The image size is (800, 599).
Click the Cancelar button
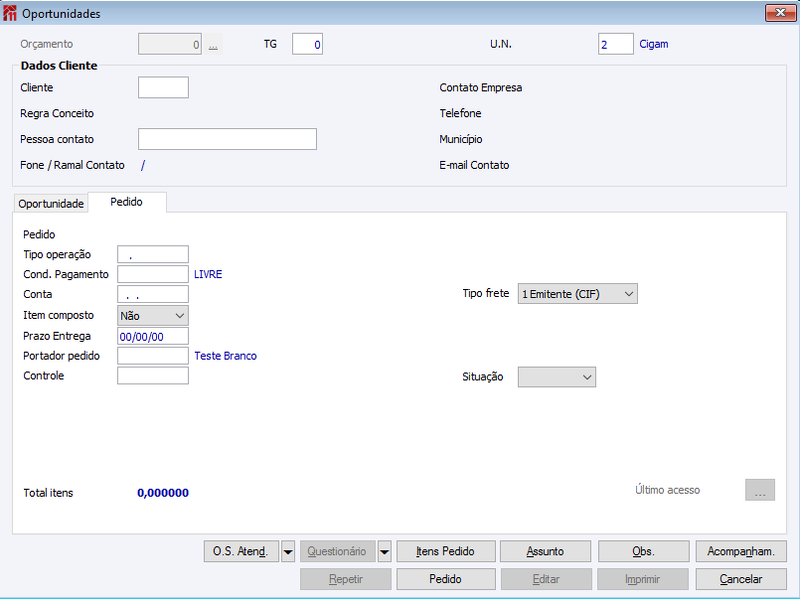(741, 579)
